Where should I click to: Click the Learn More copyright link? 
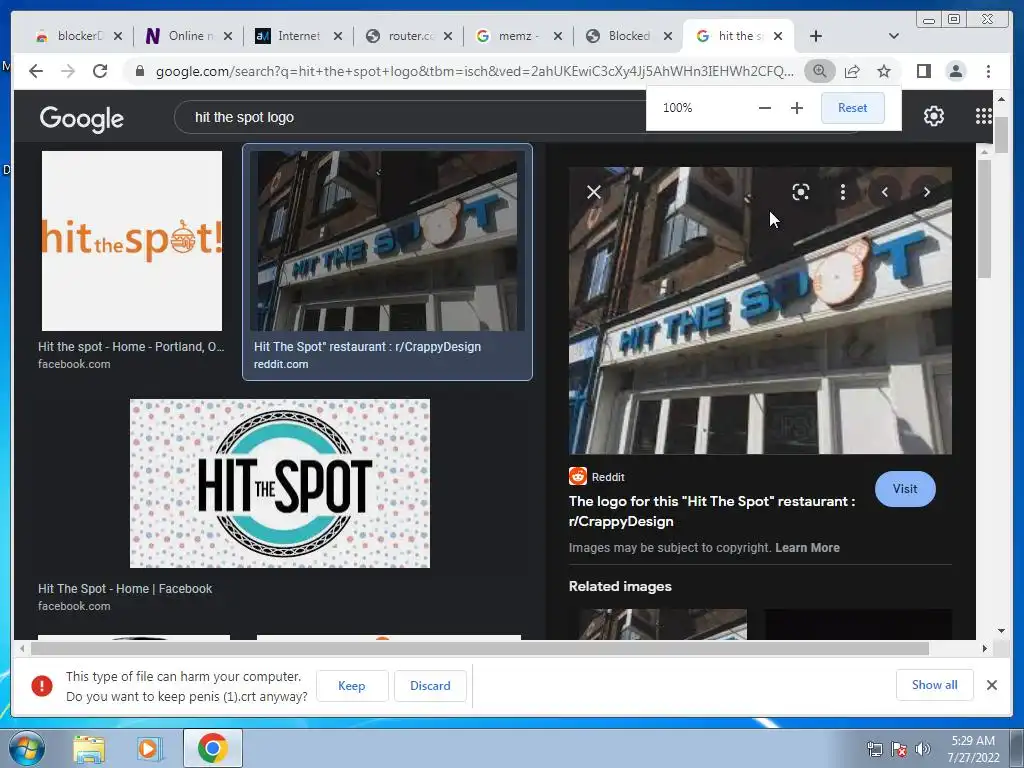[x=807, y=548]
